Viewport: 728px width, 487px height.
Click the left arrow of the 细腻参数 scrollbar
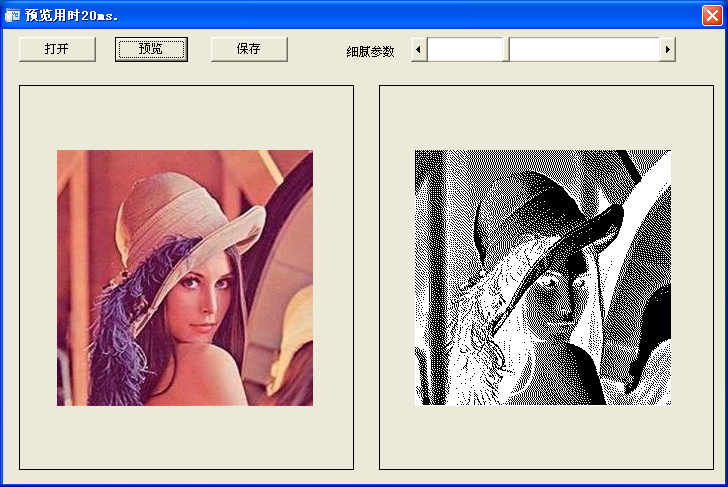[x=419, y=49]
